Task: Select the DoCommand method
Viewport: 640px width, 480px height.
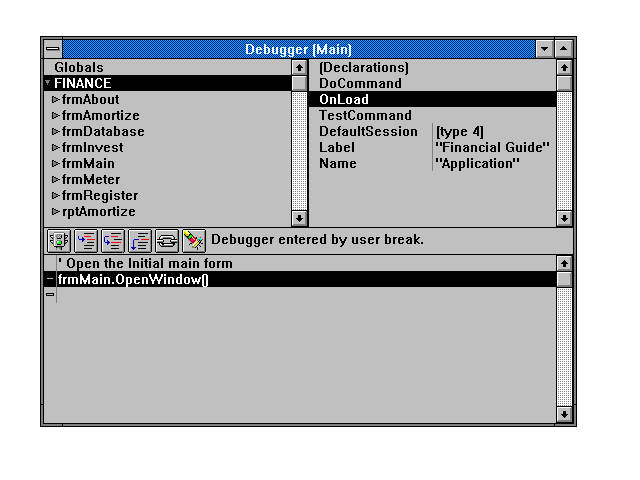Action: tap(359, 84)
